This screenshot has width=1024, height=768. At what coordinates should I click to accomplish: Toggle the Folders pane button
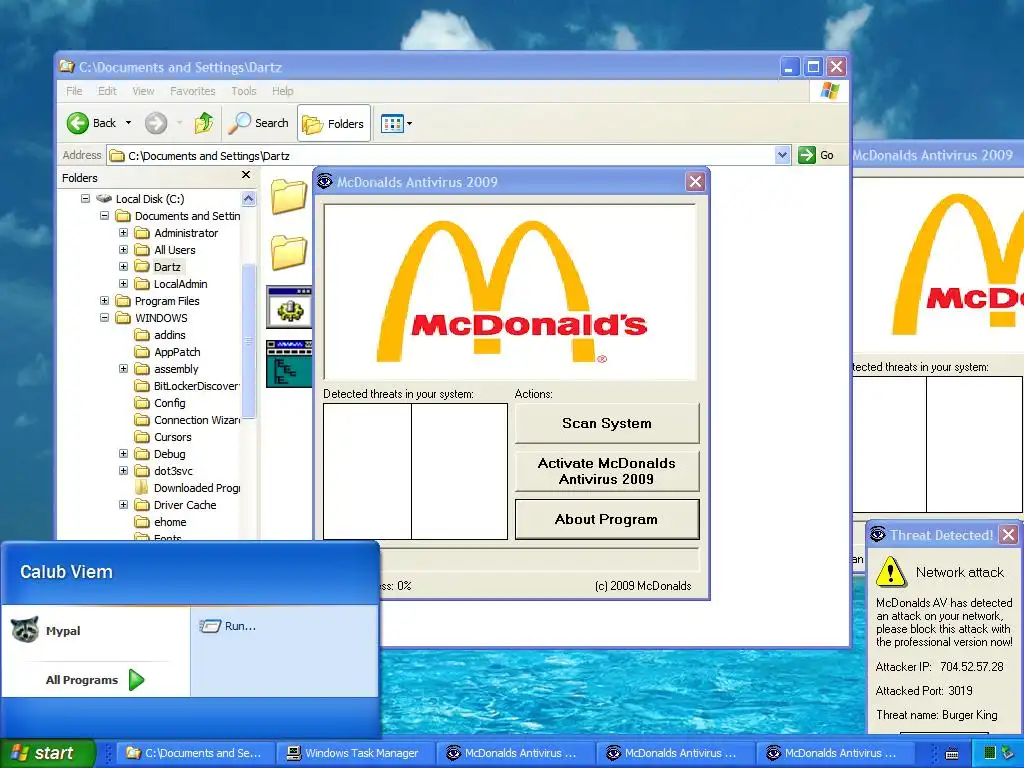334,123
